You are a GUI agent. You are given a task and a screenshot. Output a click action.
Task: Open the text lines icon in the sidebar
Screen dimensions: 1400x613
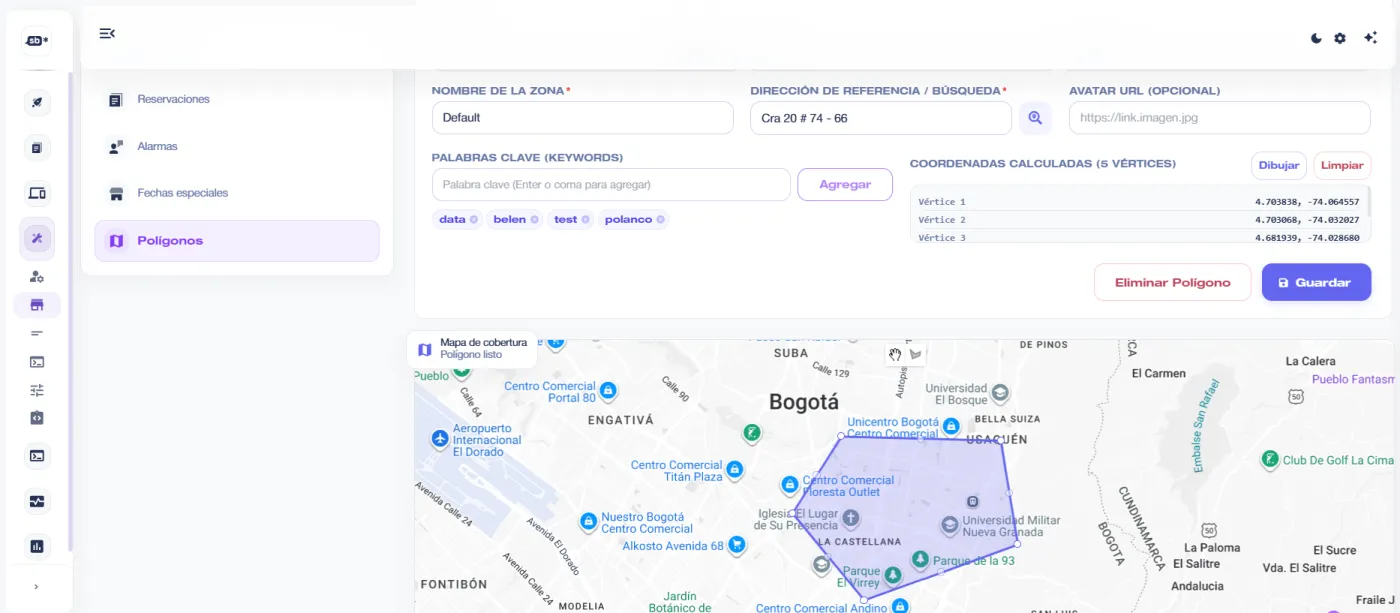[37, 333]
